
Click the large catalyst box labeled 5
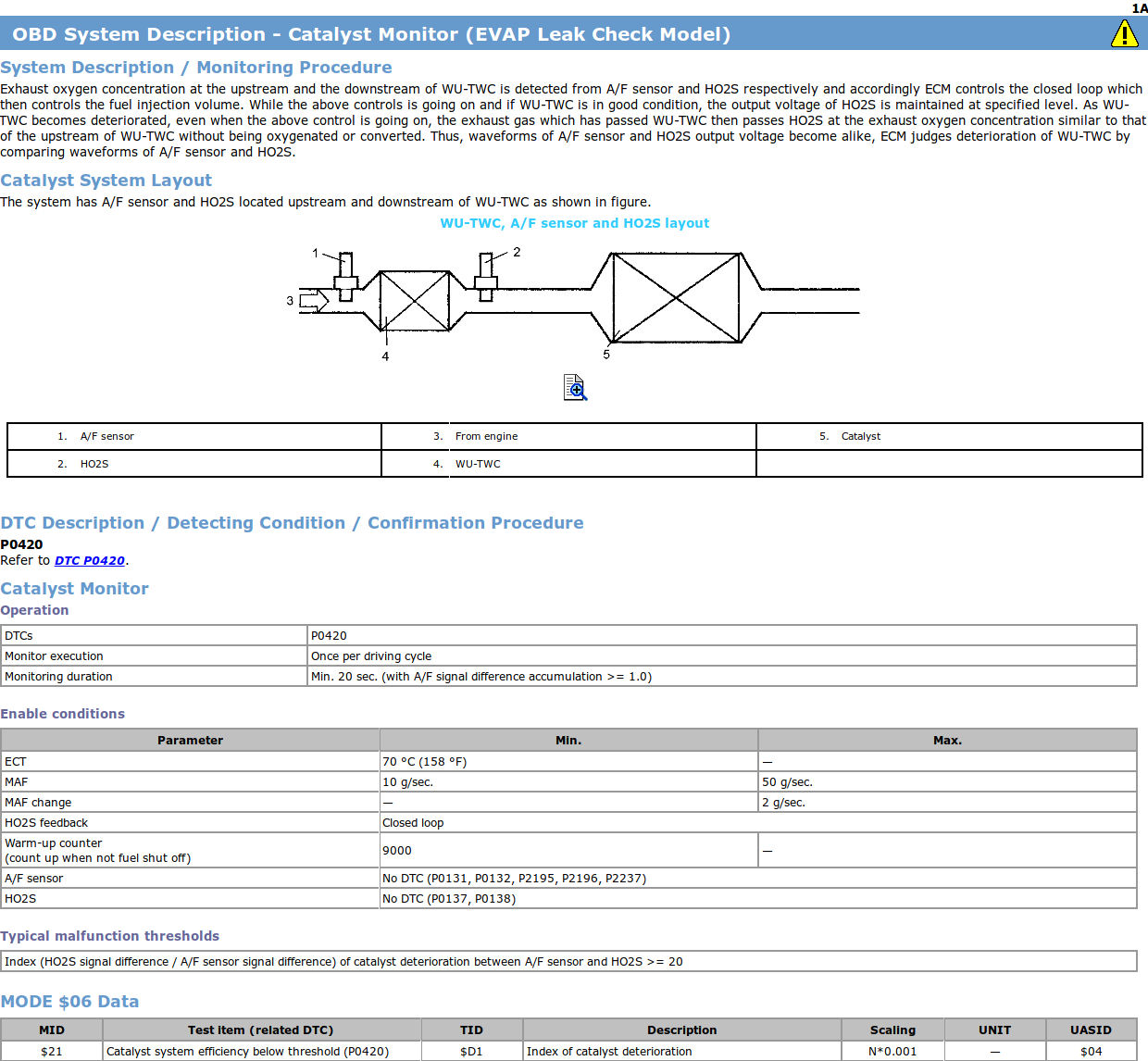[x=677, y=297]
